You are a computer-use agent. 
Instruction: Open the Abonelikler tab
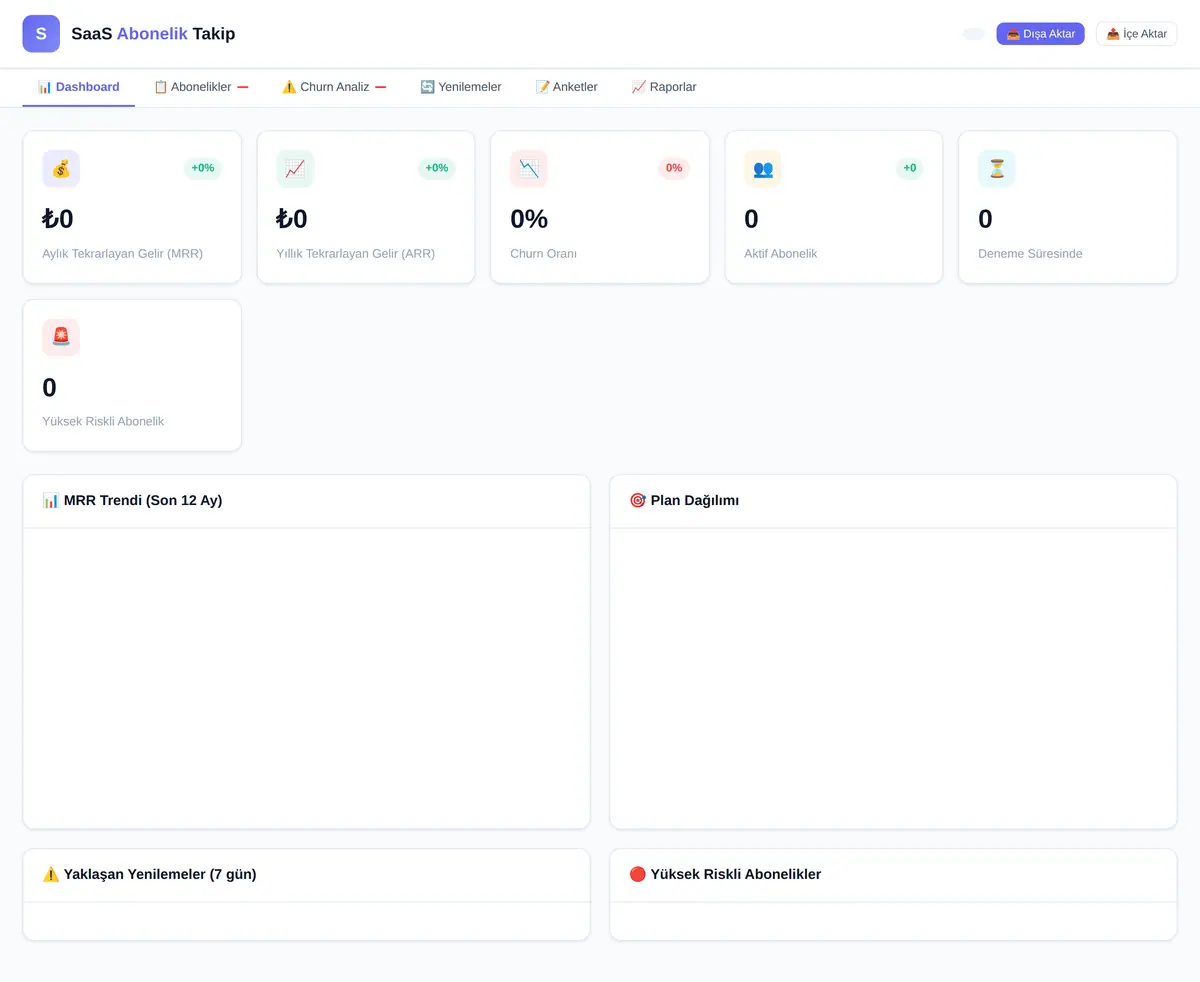click(x=201, y=87)
